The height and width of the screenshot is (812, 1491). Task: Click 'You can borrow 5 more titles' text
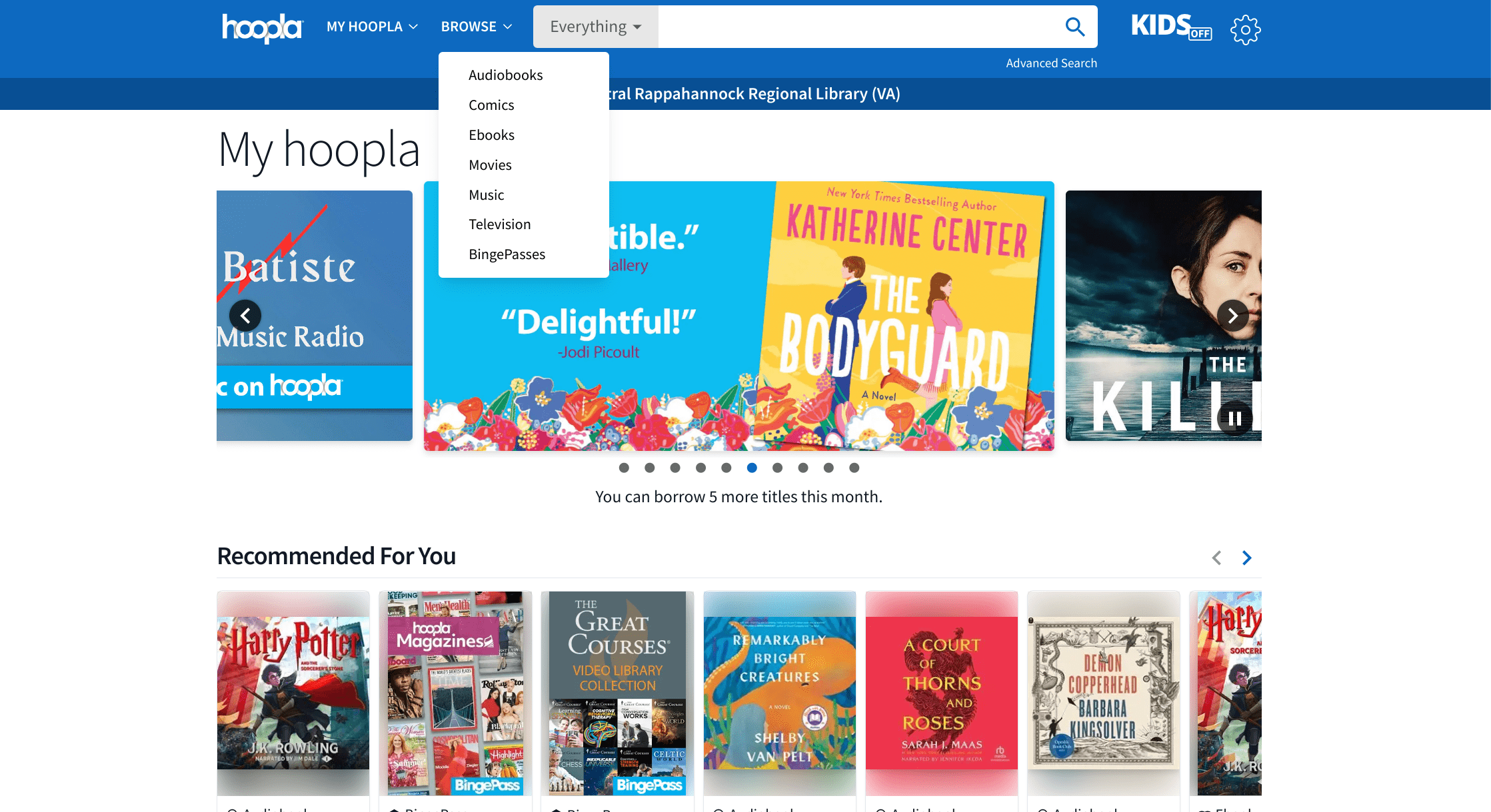pos(739,497)
